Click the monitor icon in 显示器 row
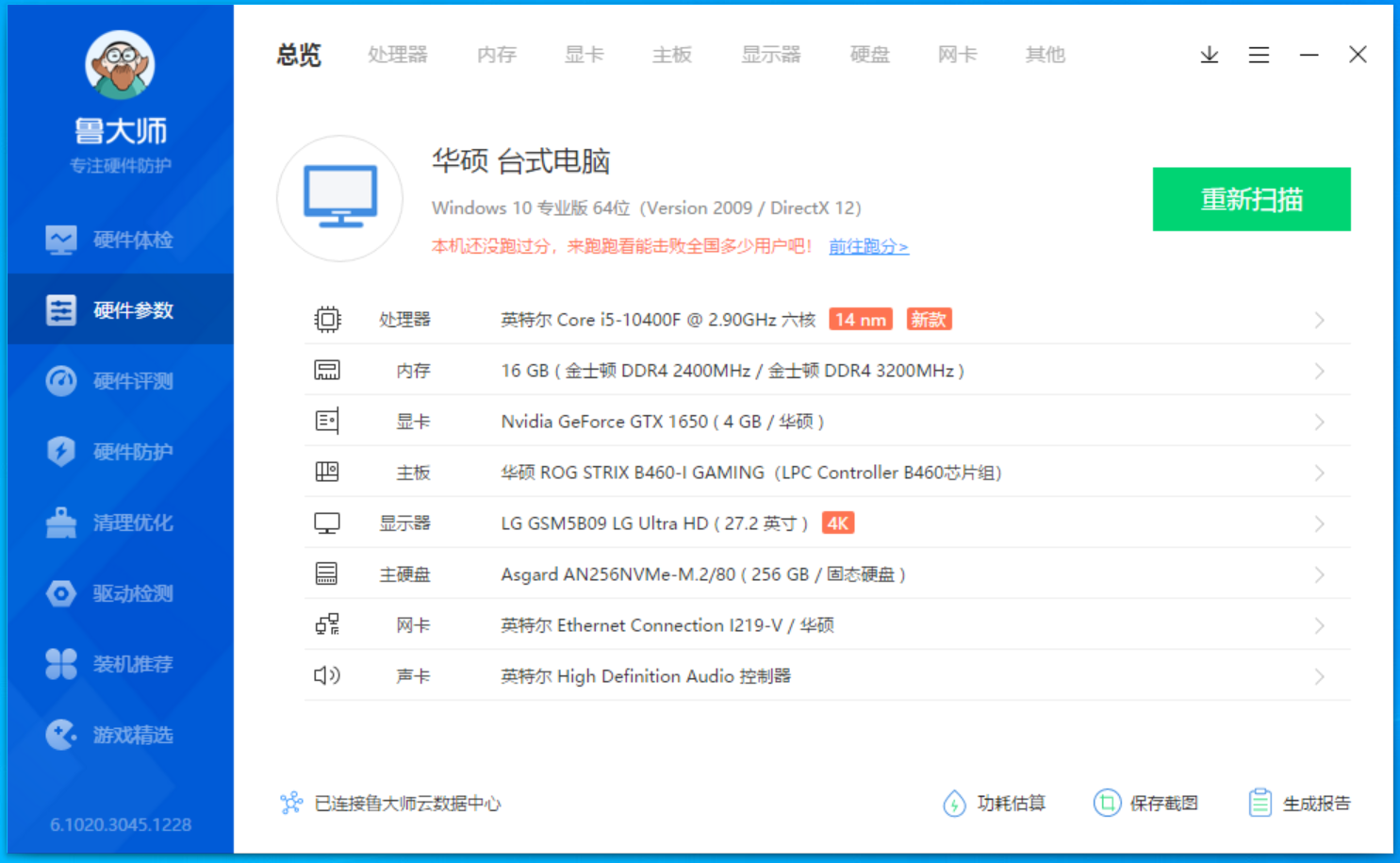 coord(327,523)
